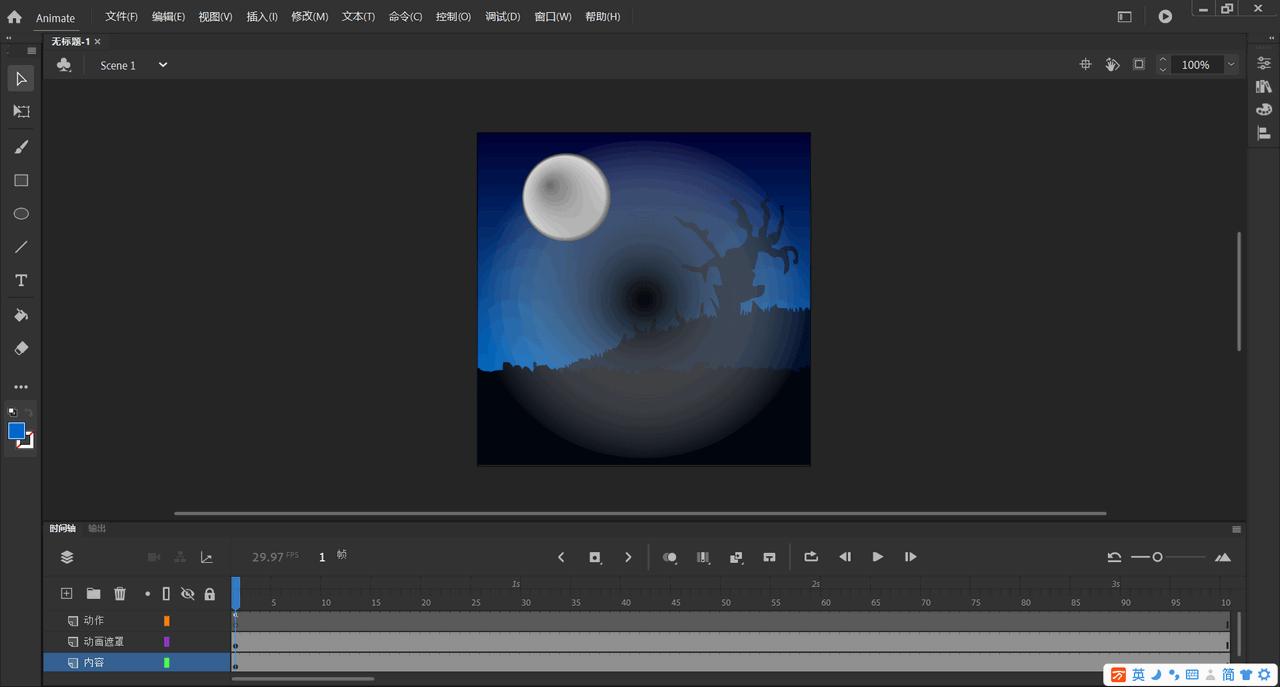Expand the three-dots more tools menu
The image size is (1280, 687).
21,387
